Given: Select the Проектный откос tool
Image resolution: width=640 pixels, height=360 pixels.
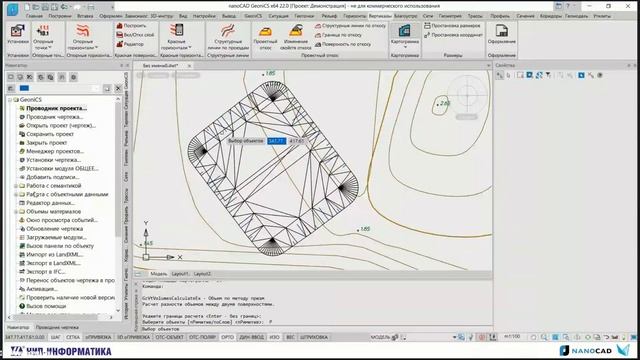Looking at the screenshot, I should [x=265, y=36].
